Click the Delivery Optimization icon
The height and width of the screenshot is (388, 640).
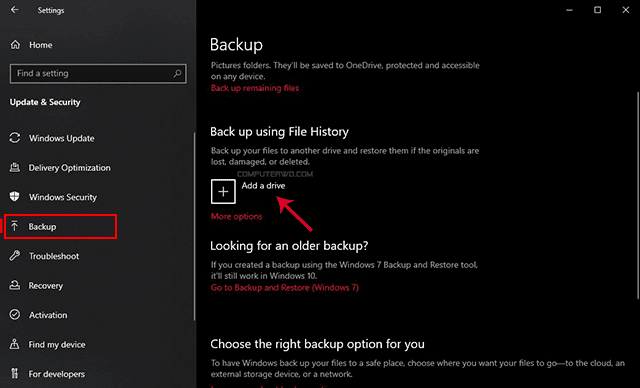15,167
